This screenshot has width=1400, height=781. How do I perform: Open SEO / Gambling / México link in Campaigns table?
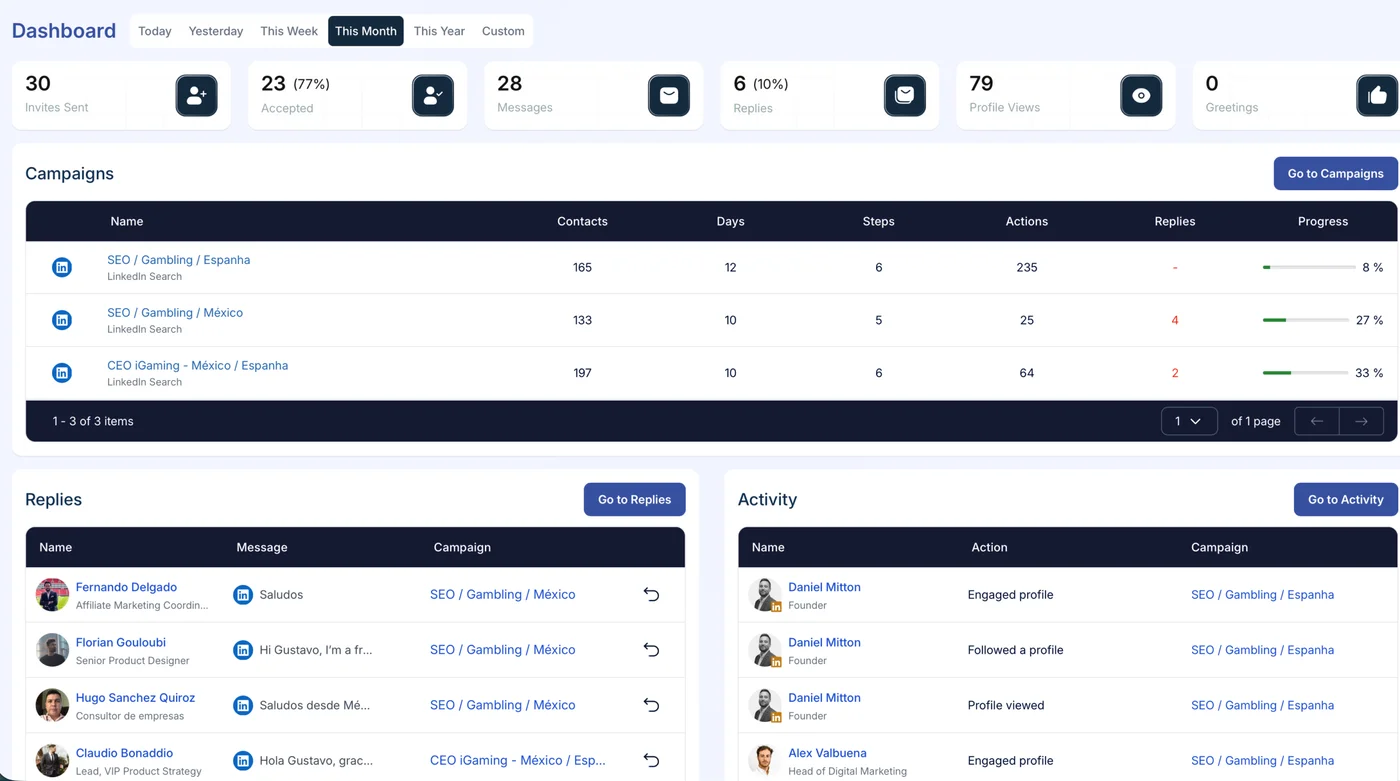pos(175,313)
